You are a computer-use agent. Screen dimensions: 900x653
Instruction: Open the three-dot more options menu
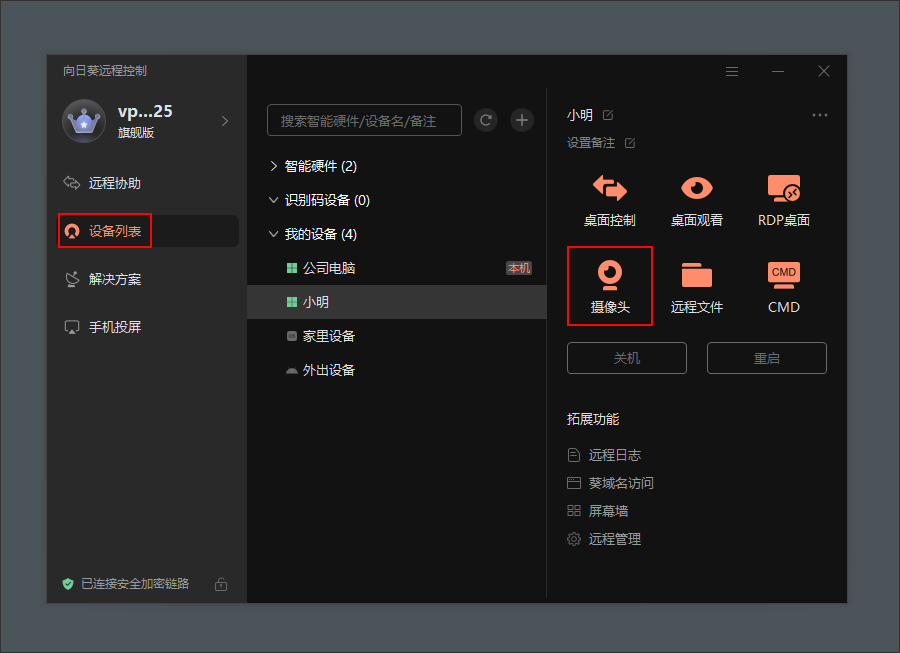820,115
